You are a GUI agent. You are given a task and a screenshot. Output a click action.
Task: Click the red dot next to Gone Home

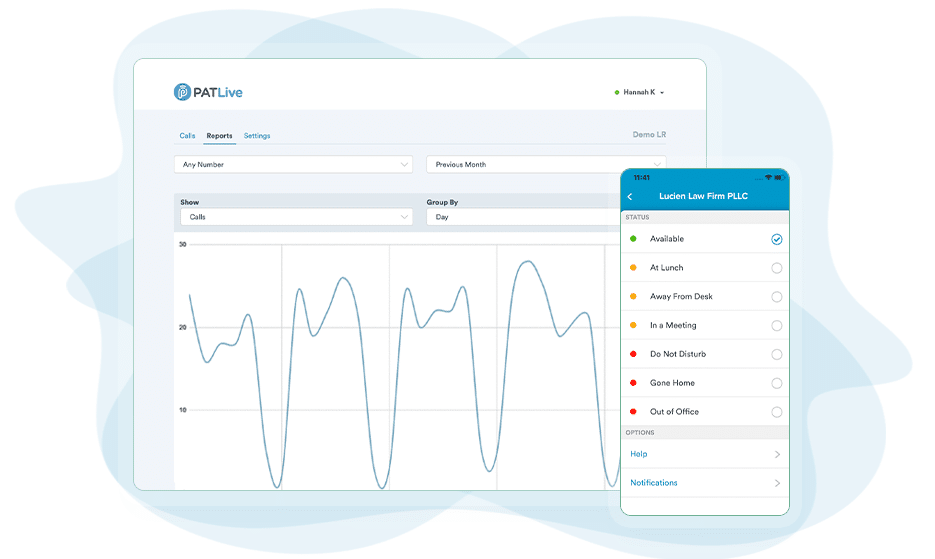pyautogui.click(x=633, y=382)
